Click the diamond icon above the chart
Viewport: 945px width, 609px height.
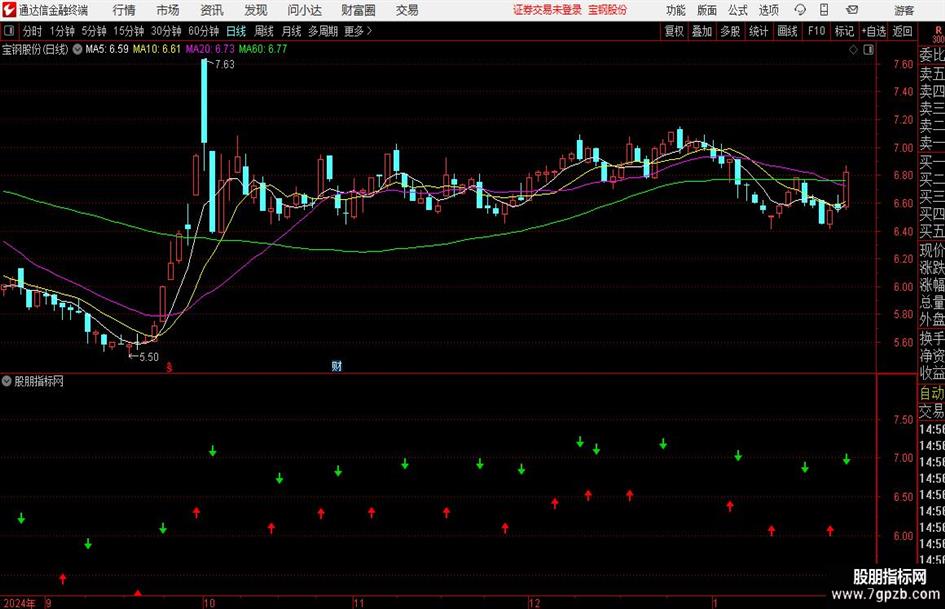click(853, 50)
